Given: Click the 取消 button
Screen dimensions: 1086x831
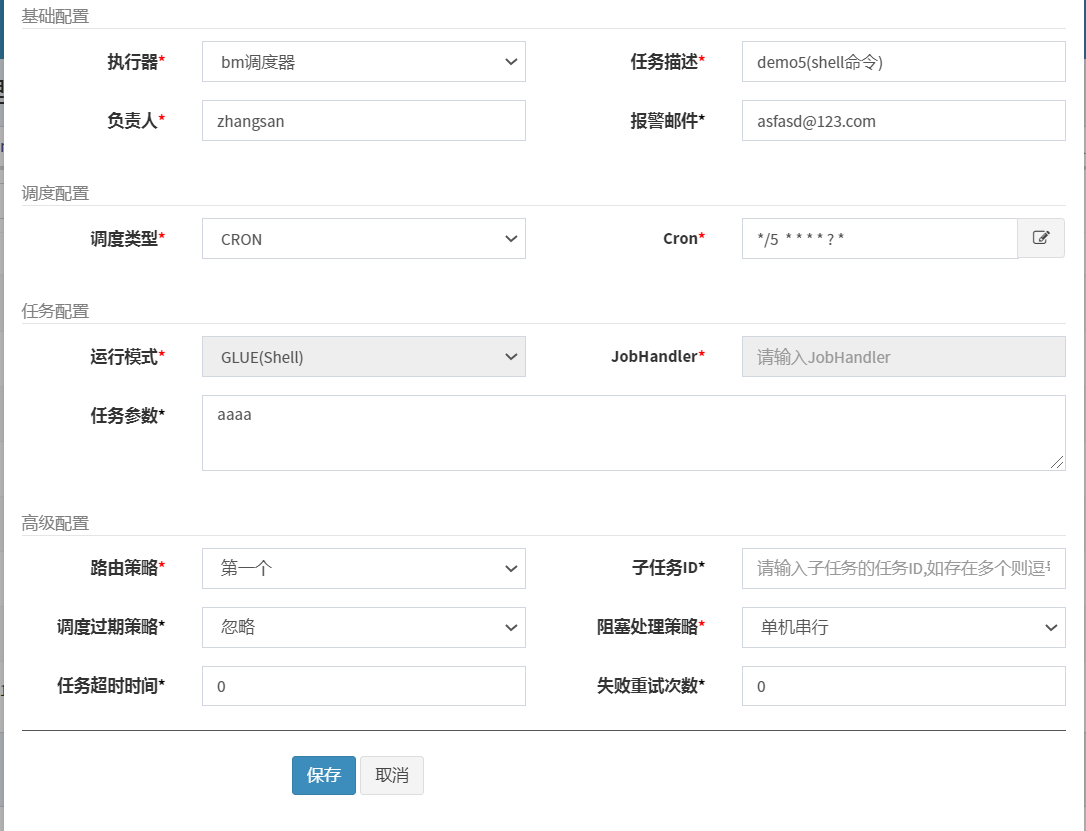Looking at the screenshot, I should (x=392, y=776).
